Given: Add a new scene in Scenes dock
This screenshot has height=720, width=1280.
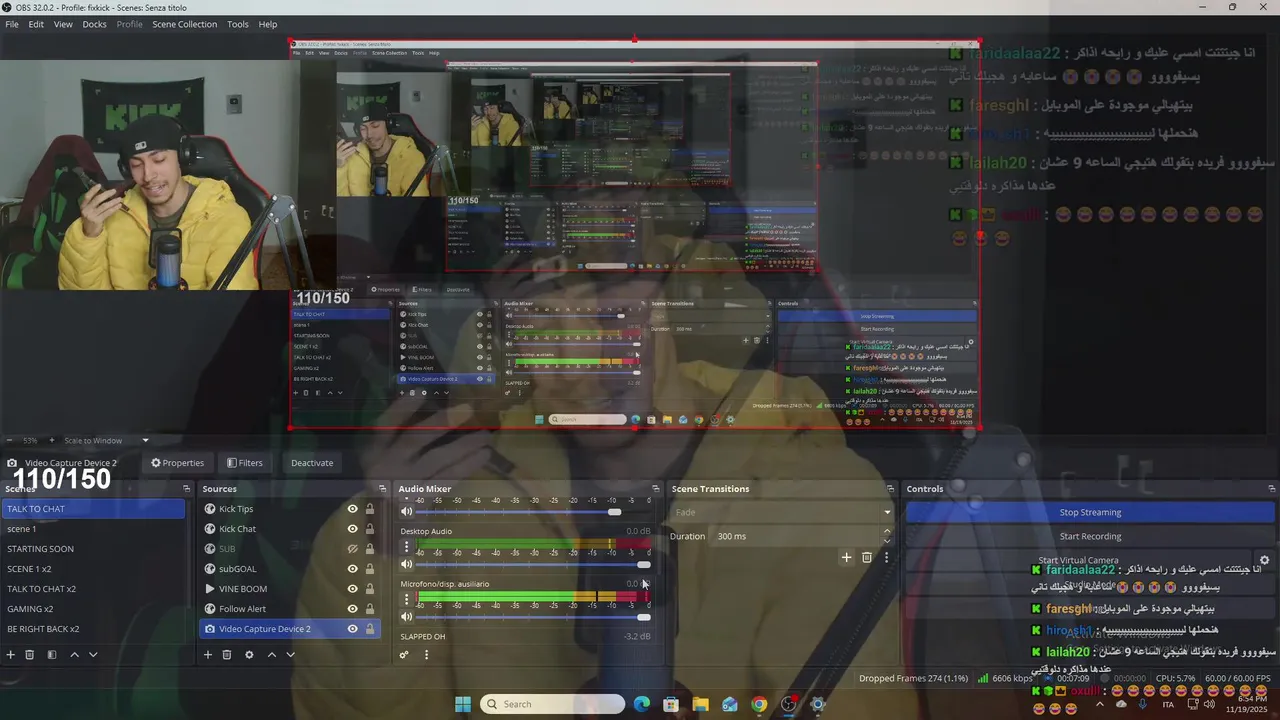Looking at the screenshot, I should point(11,655).
